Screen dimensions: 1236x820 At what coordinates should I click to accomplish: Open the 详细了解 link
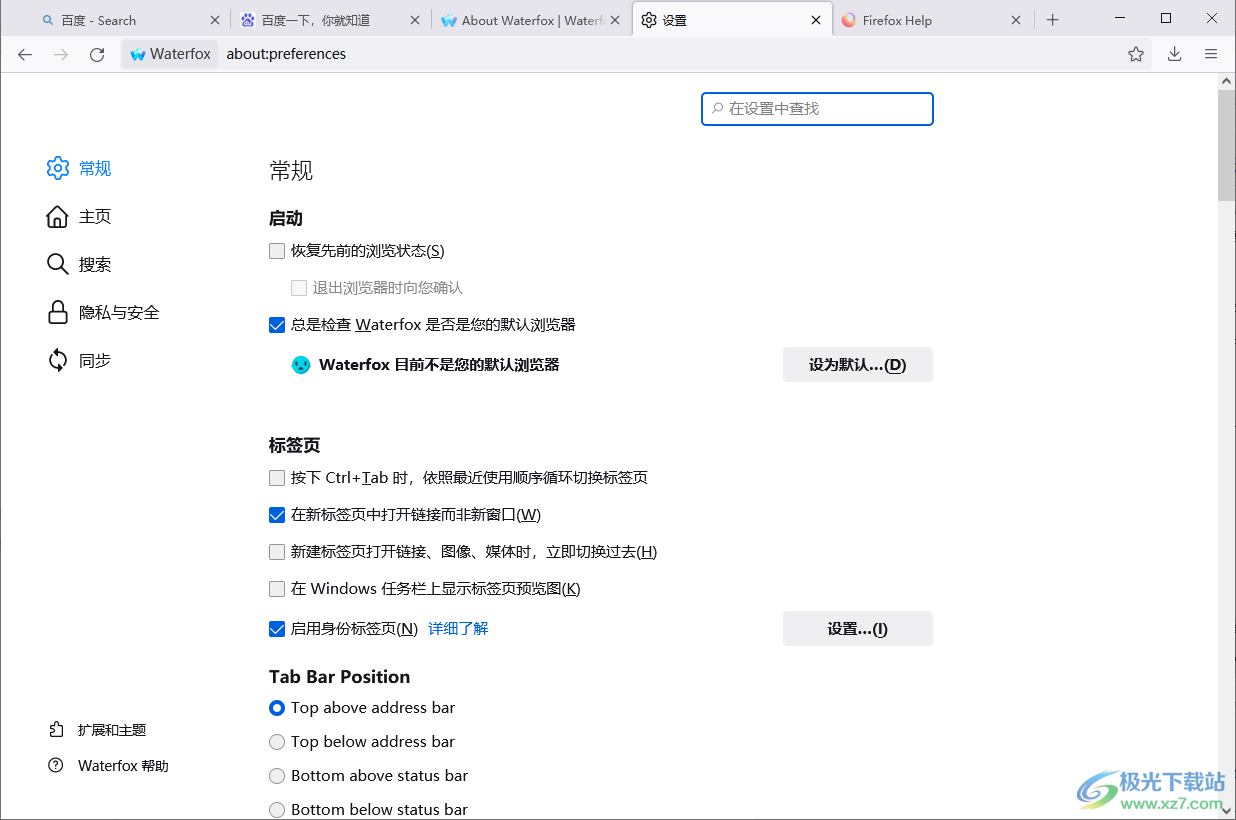[x=458, y=629]
